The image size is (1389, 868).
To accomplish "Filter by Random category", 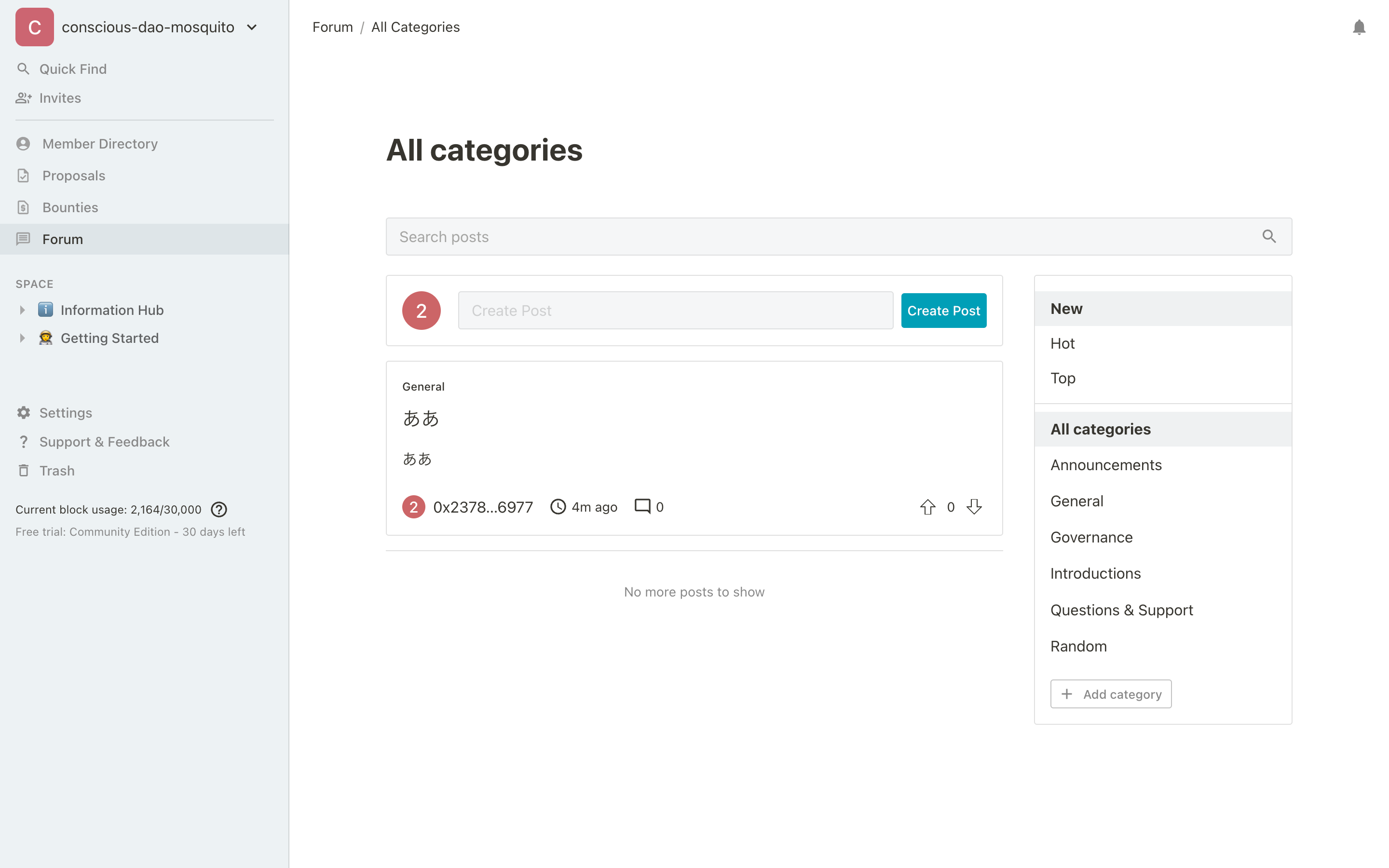I will 1163,646.
